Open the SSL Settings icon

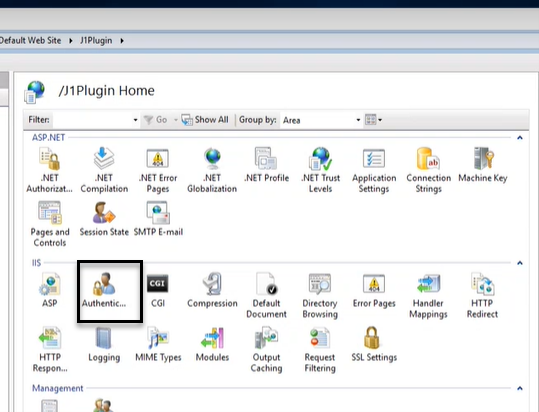(x=374, y=344)
